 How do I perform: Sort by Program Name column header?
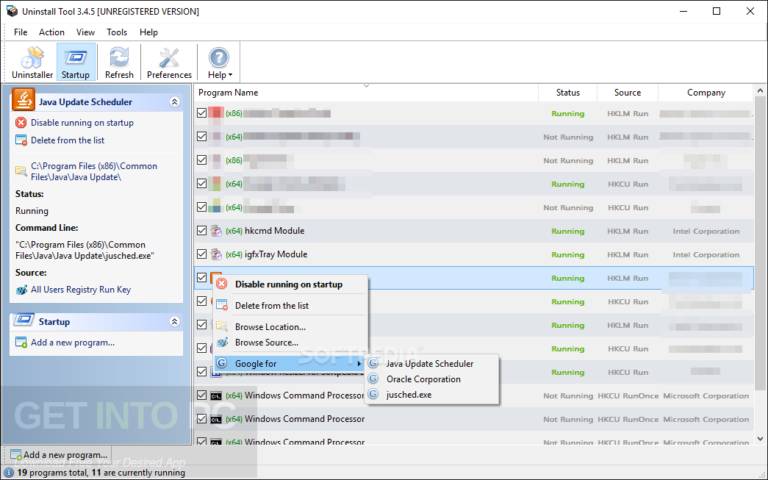(366, 93)
